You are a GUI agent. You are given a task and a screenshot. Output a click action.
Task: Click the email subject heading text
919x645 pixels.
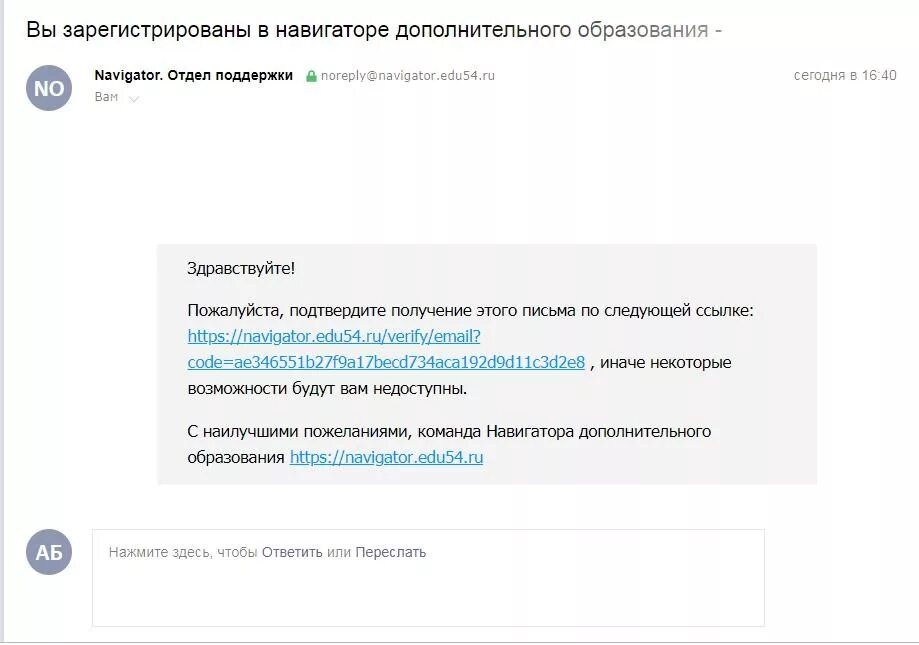pos(374,29)
